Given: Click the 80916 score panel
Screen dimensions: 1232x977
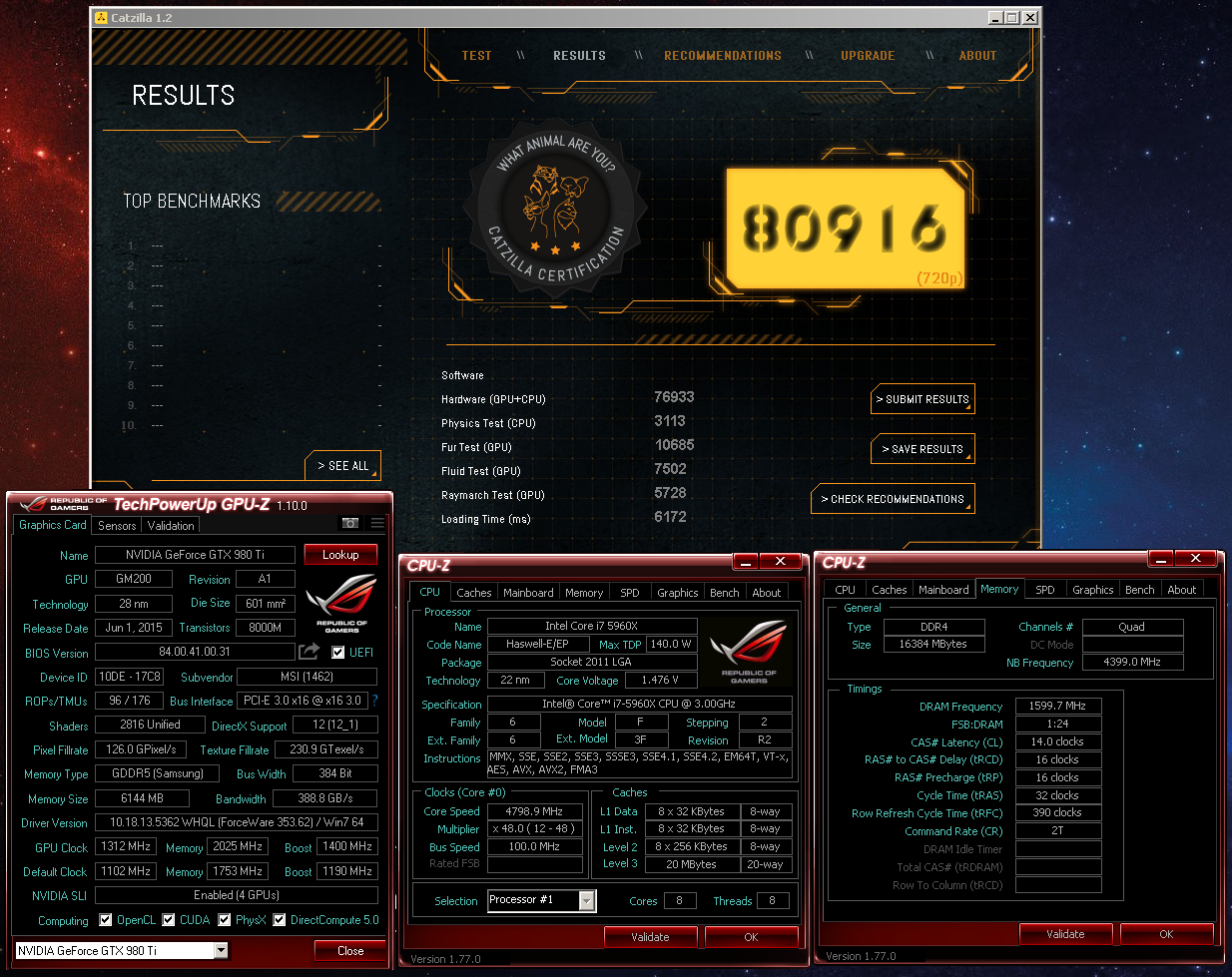Looking at the screenshot, I should (x=845, y=230).
